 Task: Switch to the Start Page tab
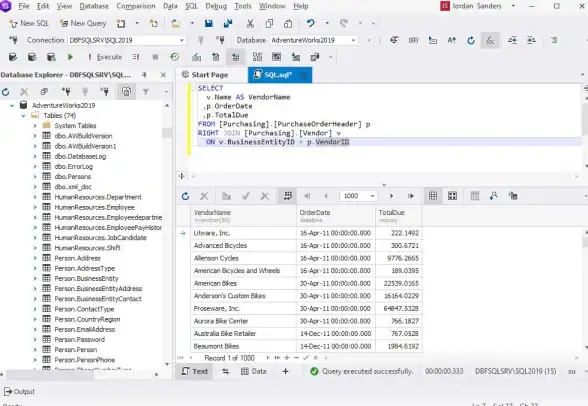coord(205,75)
